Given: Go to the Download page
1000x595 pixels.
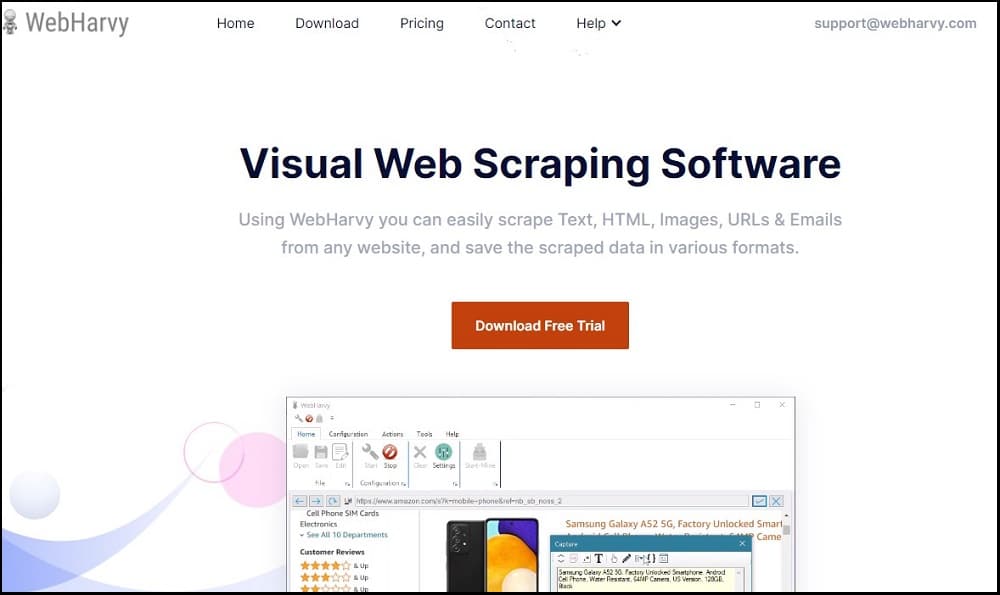Looking at the screenshot, I should [x=327, y=23].
